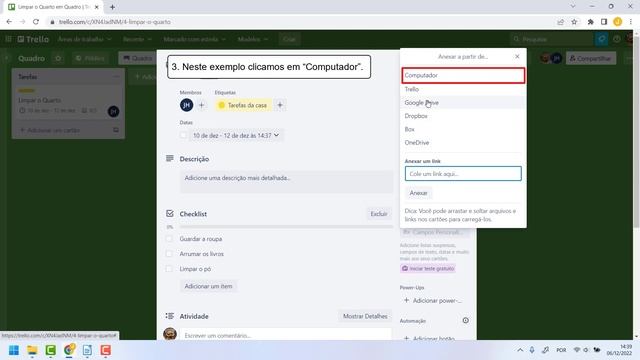Open Windows Start menu
This screenshot has width=640, height=360.
pos(14,350)
